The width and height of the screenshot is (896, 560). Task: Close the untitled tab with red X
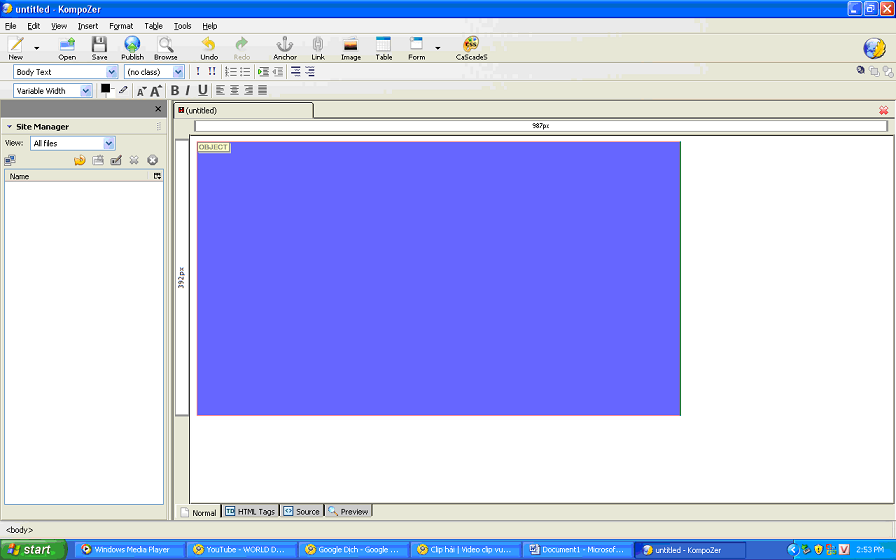883,110
